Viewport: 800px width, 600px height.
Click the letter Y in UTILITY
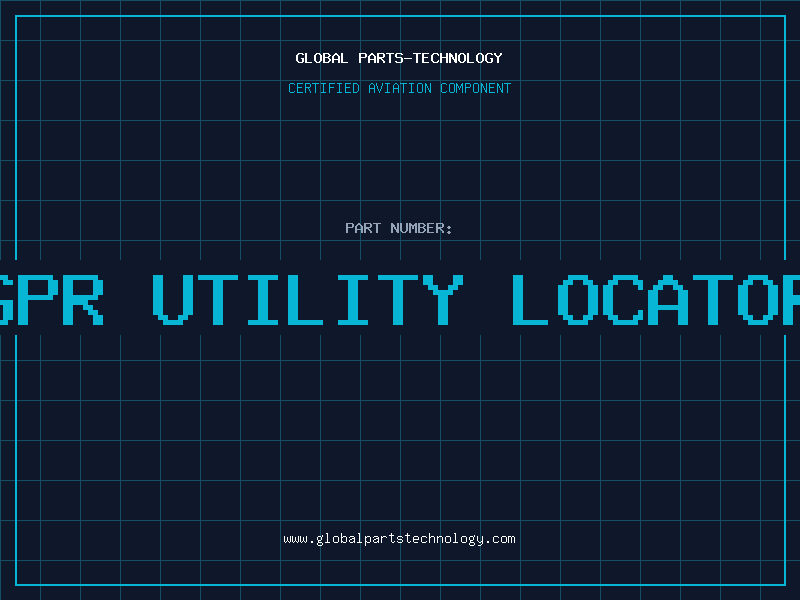438,299
